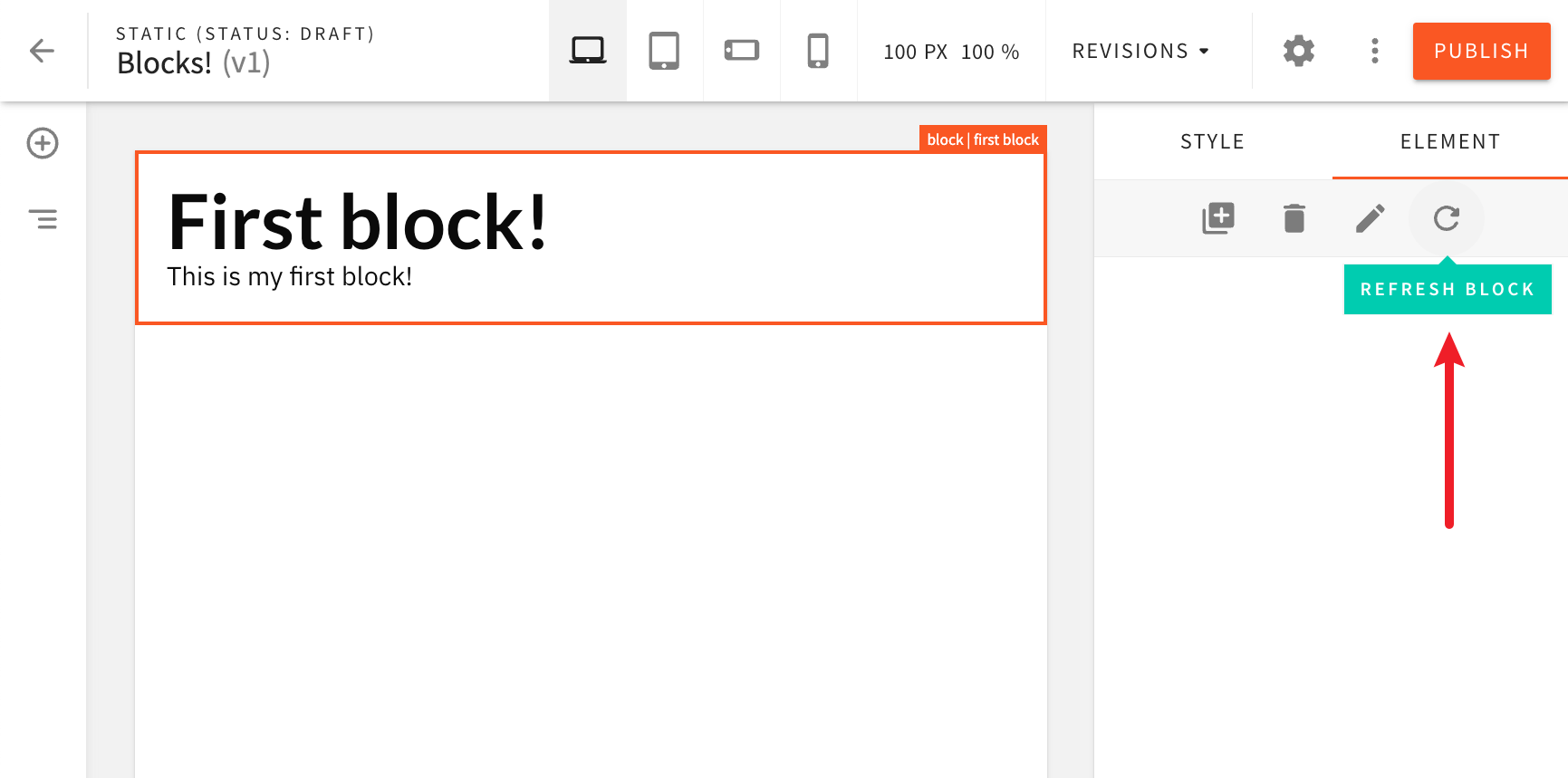Duplicate the block using the copy icon

click(x=1218, y=218)
